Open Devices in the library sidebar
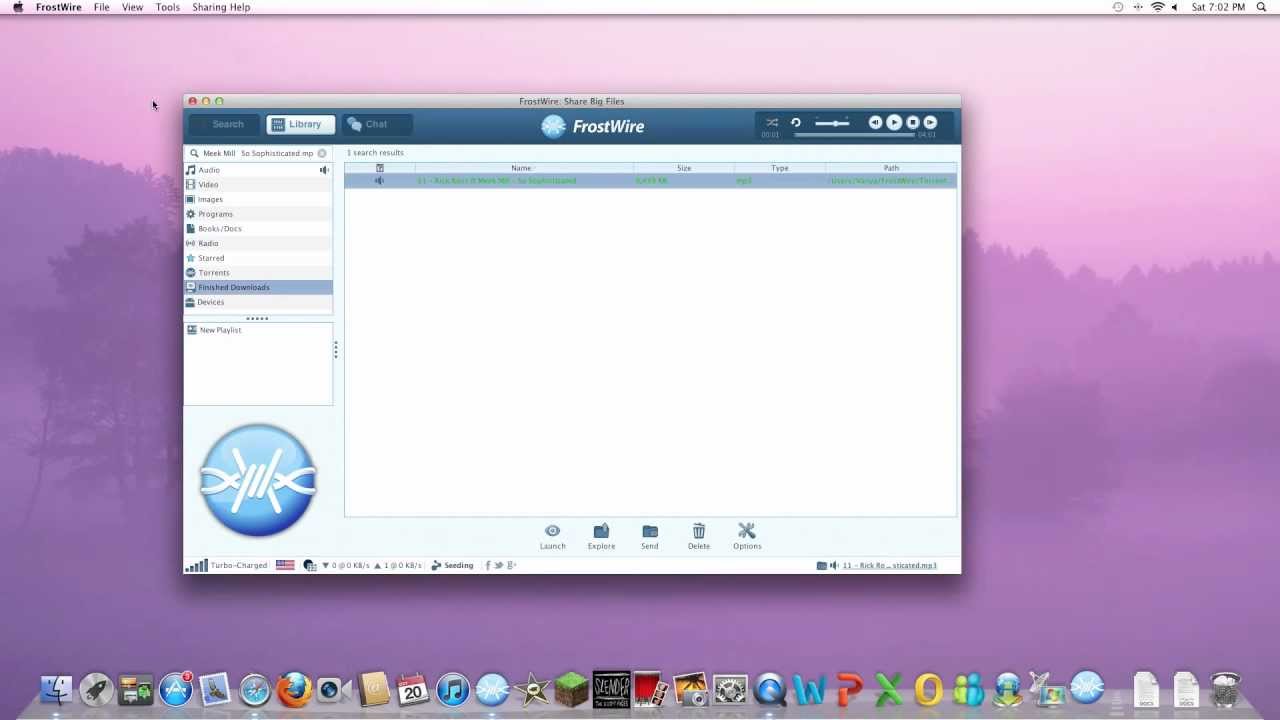The image size is (1280, 720). tap(258, 302)
